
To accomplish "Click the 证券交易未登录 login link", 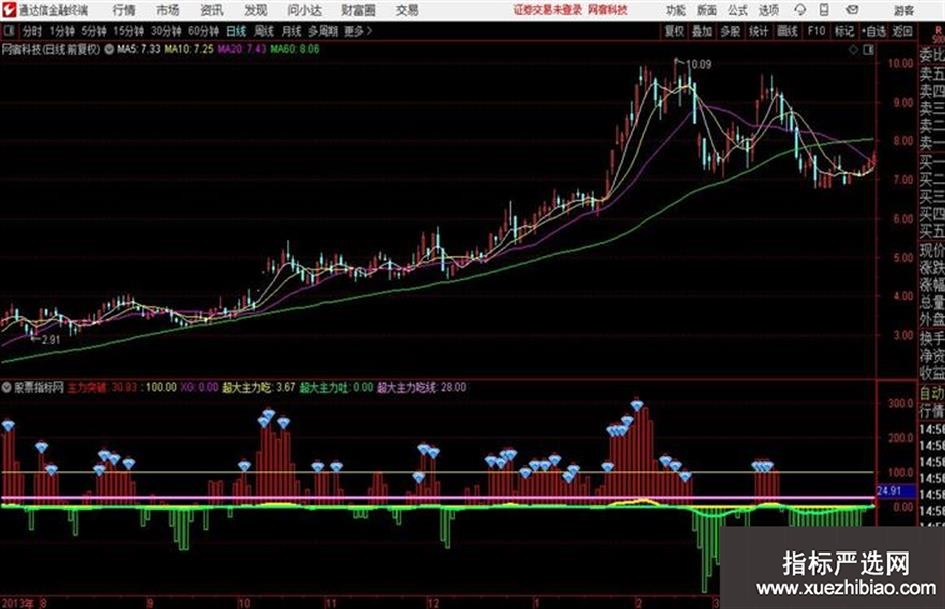I will click(x=548, y=10).
